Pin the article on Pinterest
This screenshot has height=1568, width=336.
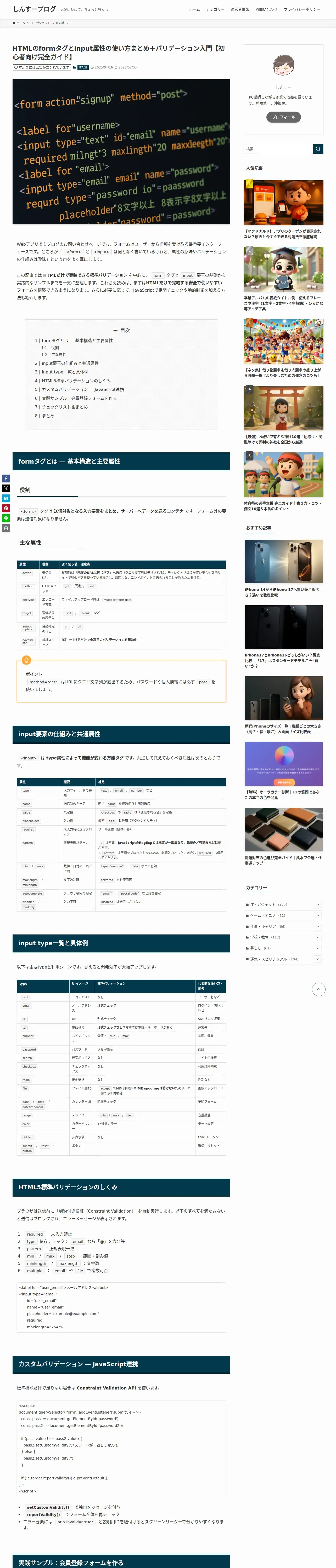click(x=5, y=508)
